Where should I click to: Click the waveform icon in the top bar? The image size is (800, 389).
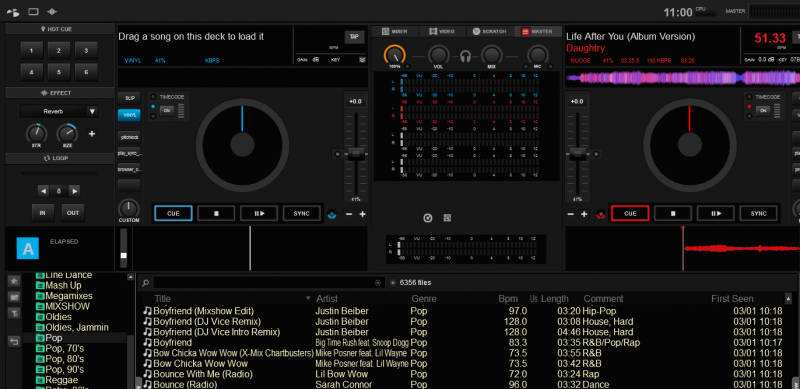pyautogui.click(x=52, y=11)
